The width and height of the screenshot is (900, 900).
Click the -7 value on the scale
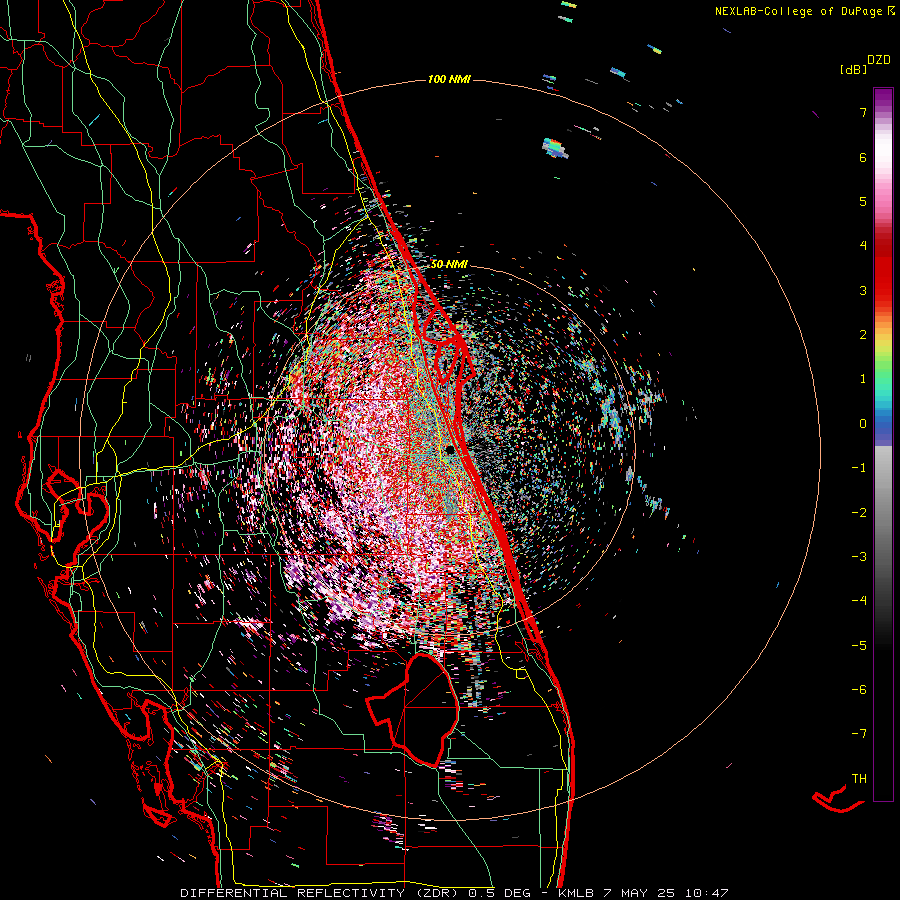pyautogui.click(x=859, y=734)
